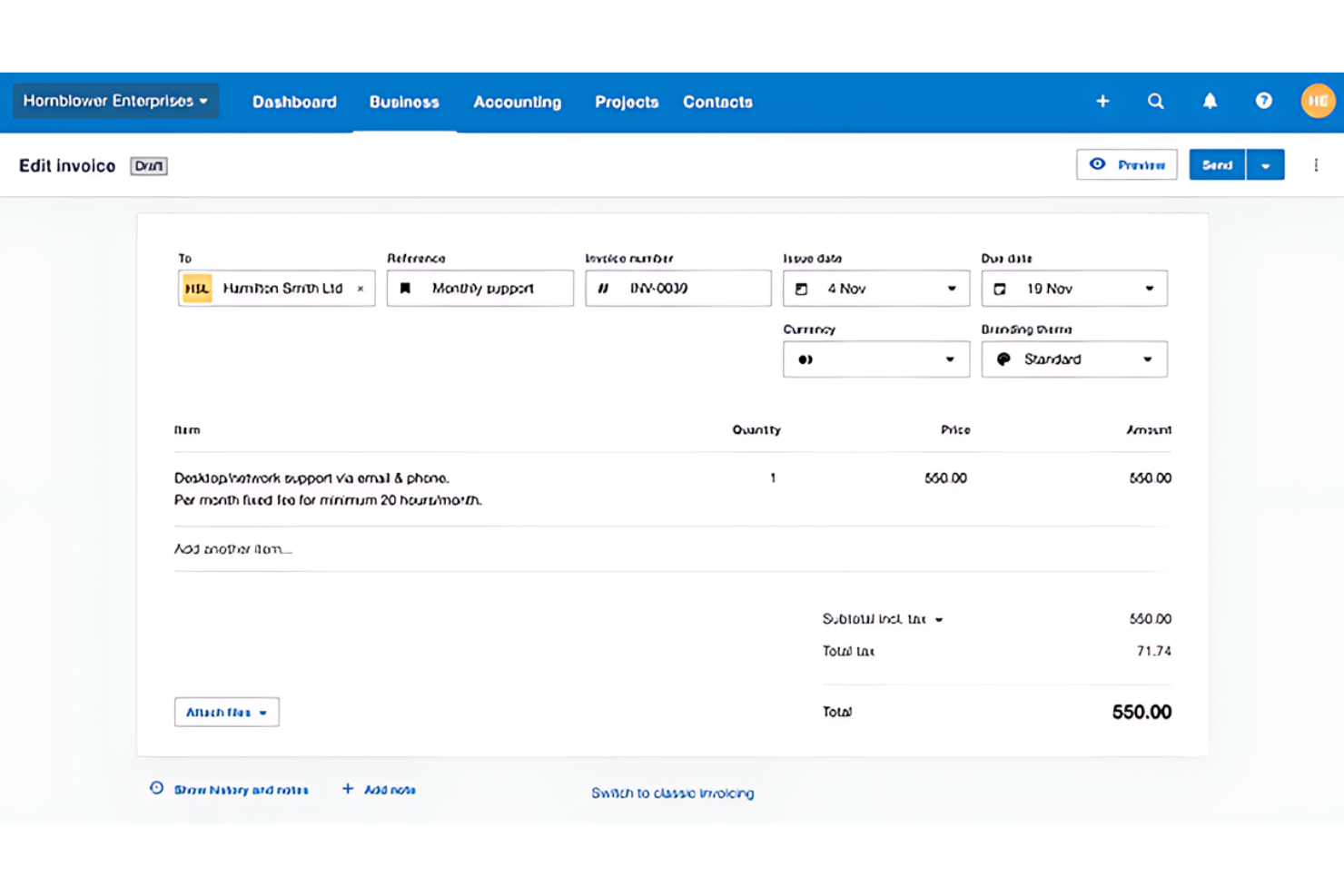Open the Due date 19 Nov dropdown
The width and height of the screenshot is (1344, 896).
[1074, 288]
